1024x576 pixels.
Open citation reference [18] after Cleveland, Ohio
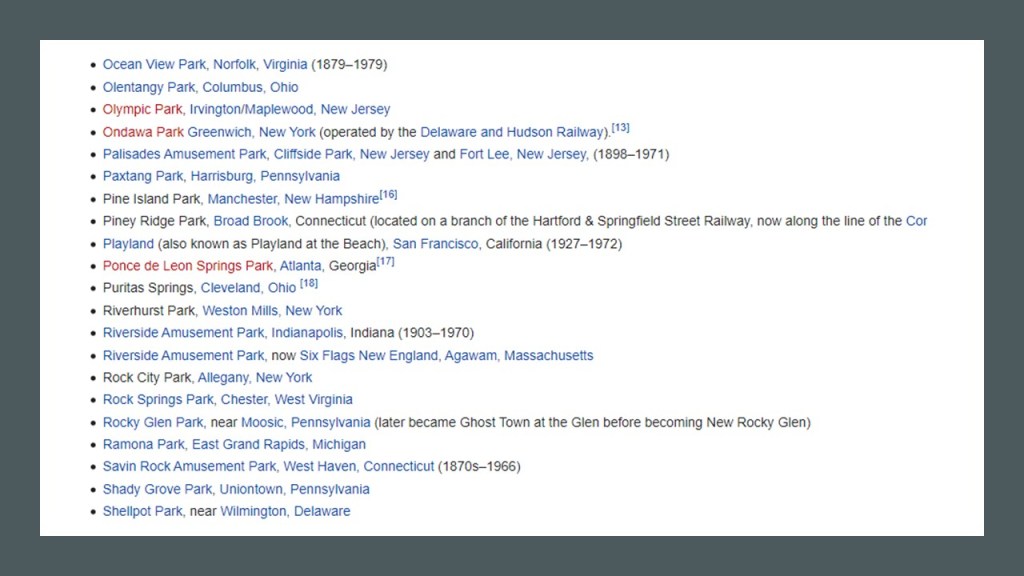click(309, 285)
